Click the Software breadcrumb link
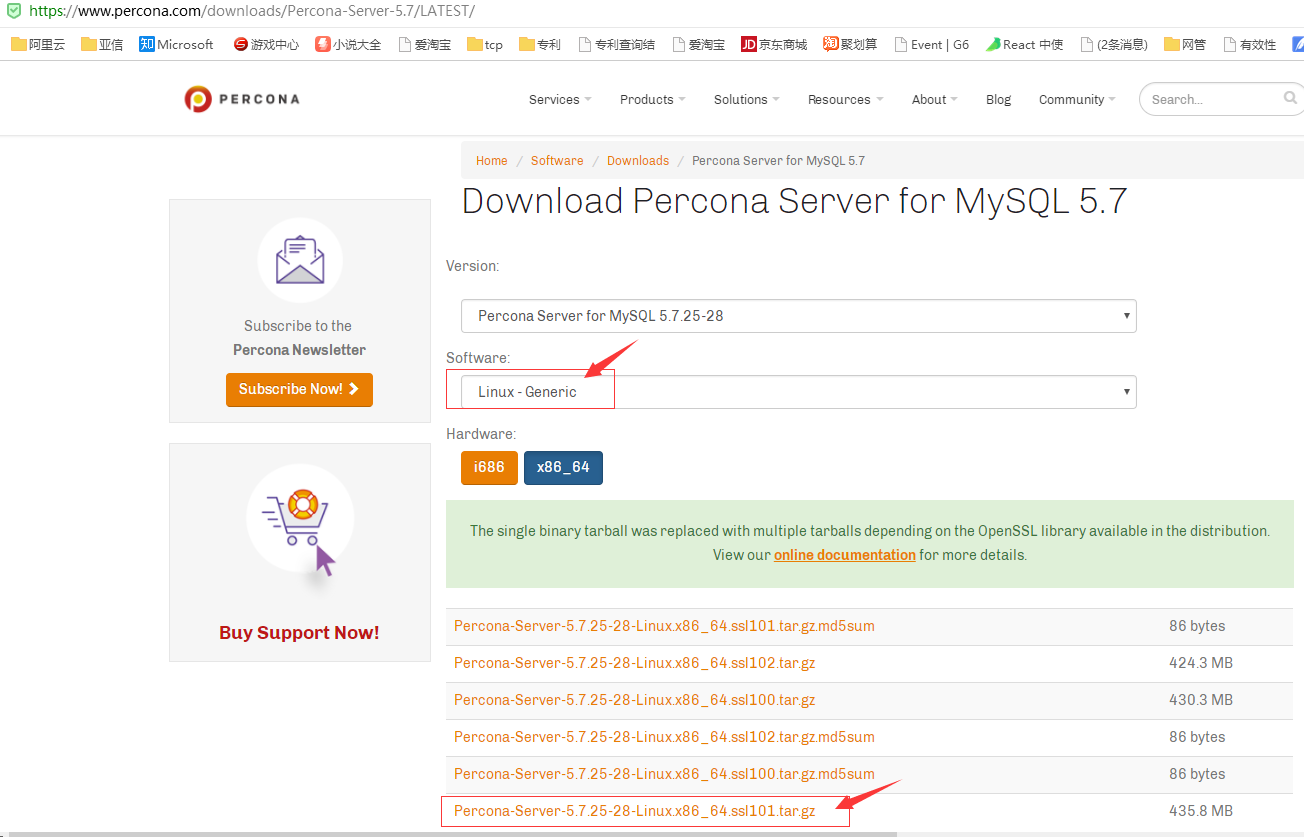The width and height of the screenshot is (1304, 837). (x=557, y=160)
